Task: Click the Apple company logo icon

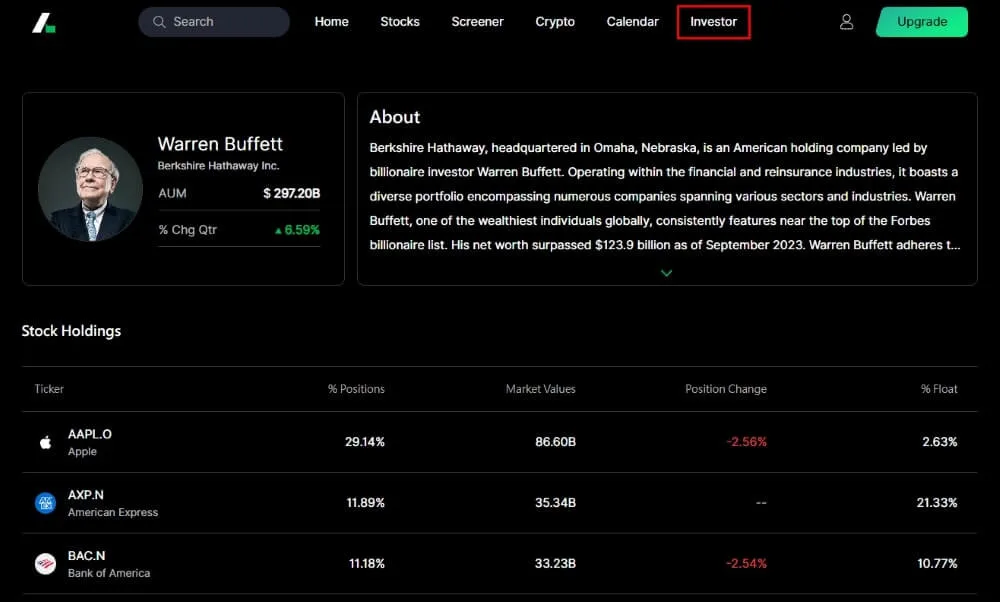Action: click(45, 442)
